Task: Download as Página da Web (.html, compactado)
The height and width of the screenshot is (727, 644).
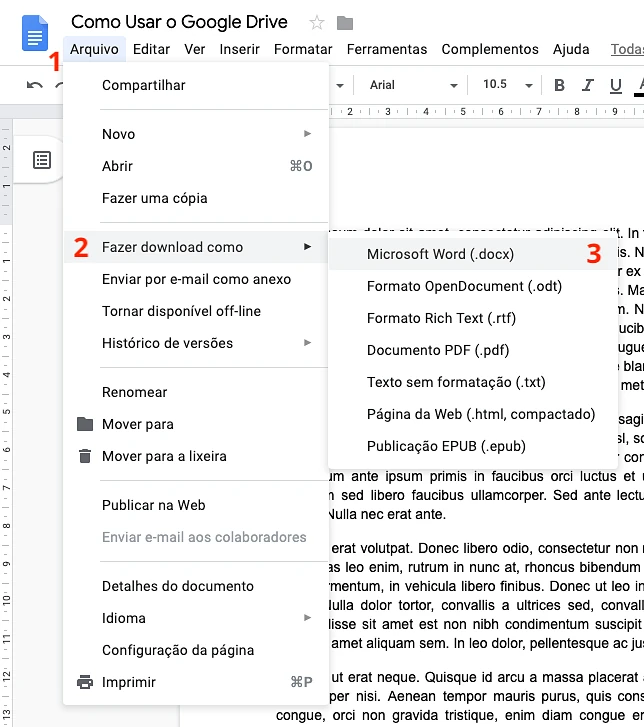Action: tap(473, 414)
